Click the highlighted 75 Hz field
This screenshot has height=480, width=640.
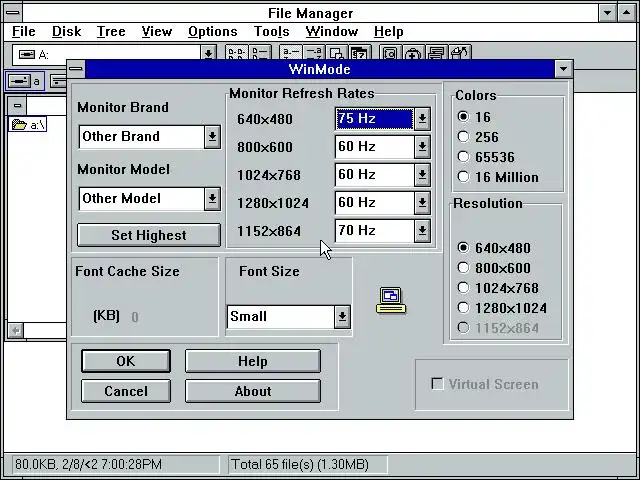pos(374,119)
